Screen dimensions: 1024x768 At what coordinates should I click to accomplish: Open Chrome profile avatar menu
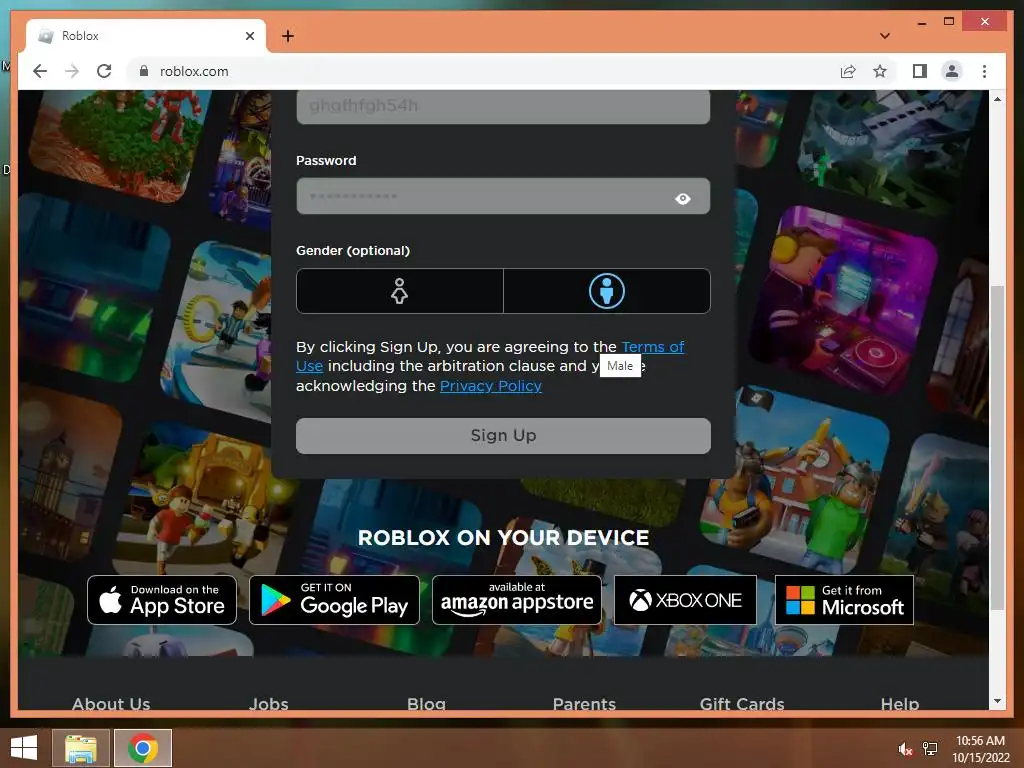(952, 71)
